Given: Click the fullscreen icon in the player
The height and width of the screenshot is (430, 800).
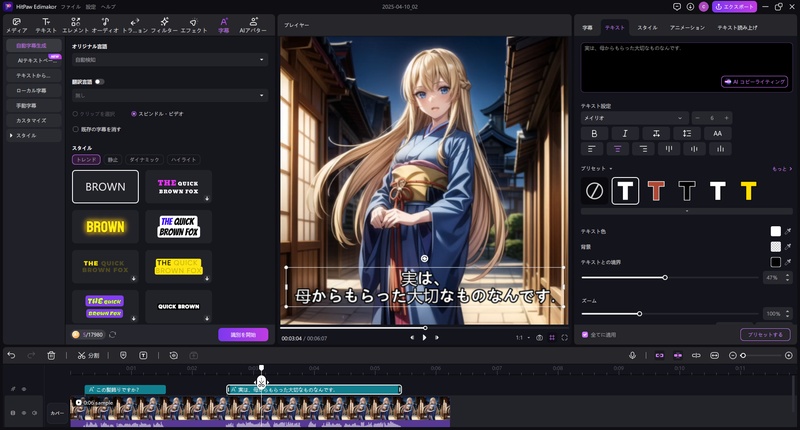Looking at the screenshot, I should pos(564,338).
